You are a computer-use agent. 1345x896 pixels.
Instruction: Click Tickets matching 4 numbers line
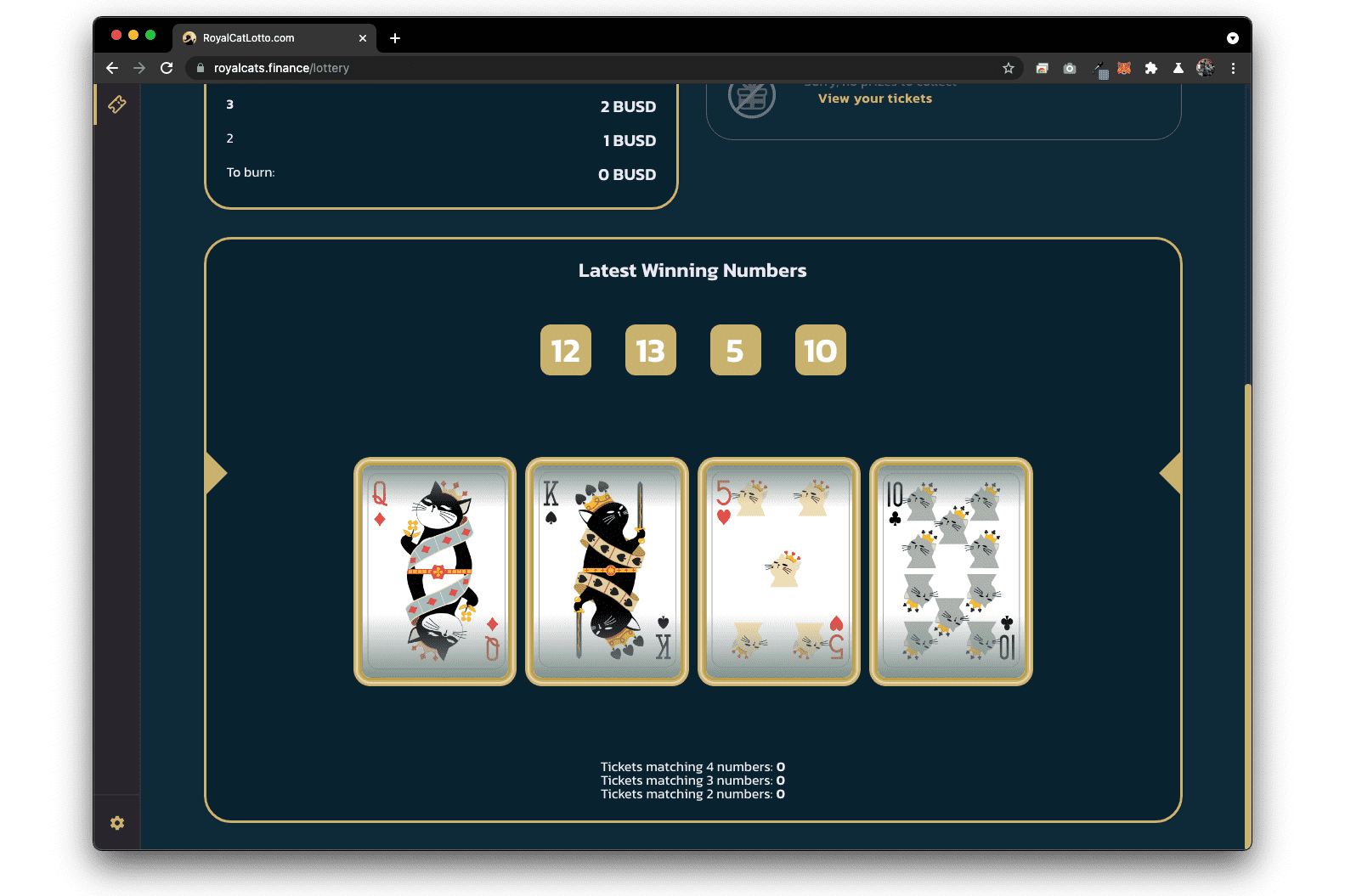(692, 767)
